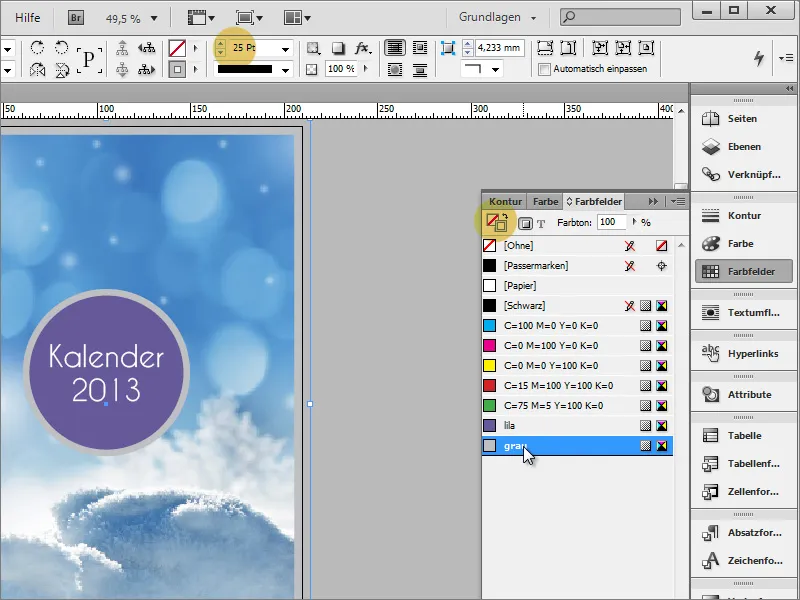Open Hyperlinks panel in dock
Image resolution: width=800 pixels, height=600 pixels.
743,354
